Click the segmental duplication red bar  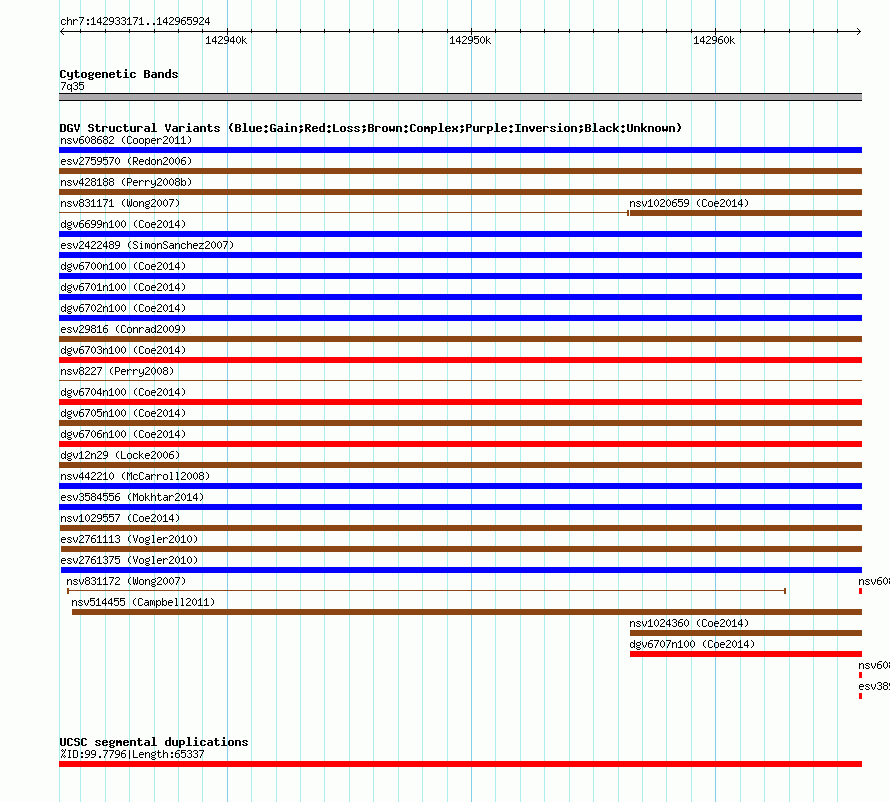[460, 764]
